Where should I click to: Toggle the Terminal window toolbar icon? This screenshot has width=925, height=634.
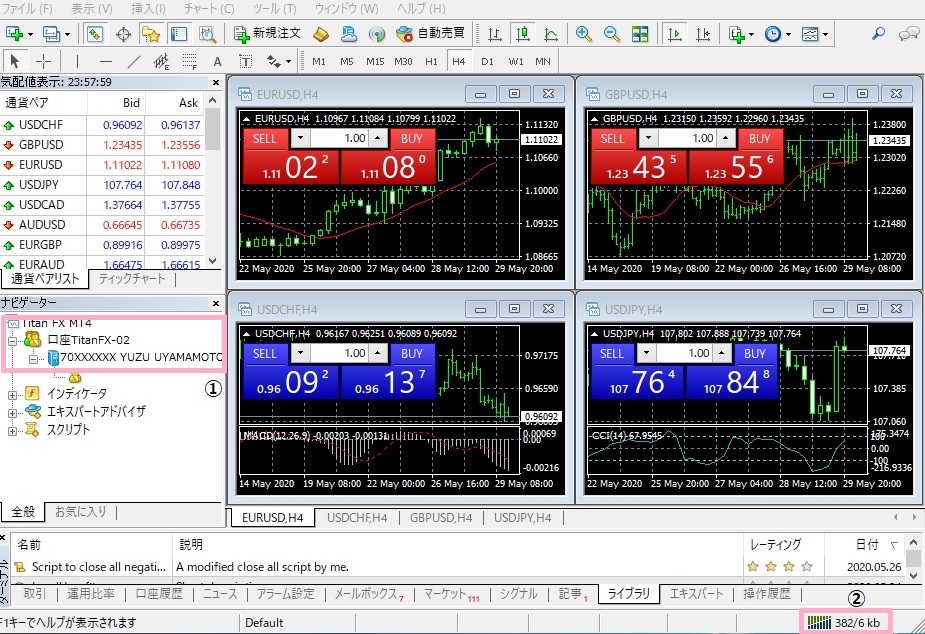(179, 34)
